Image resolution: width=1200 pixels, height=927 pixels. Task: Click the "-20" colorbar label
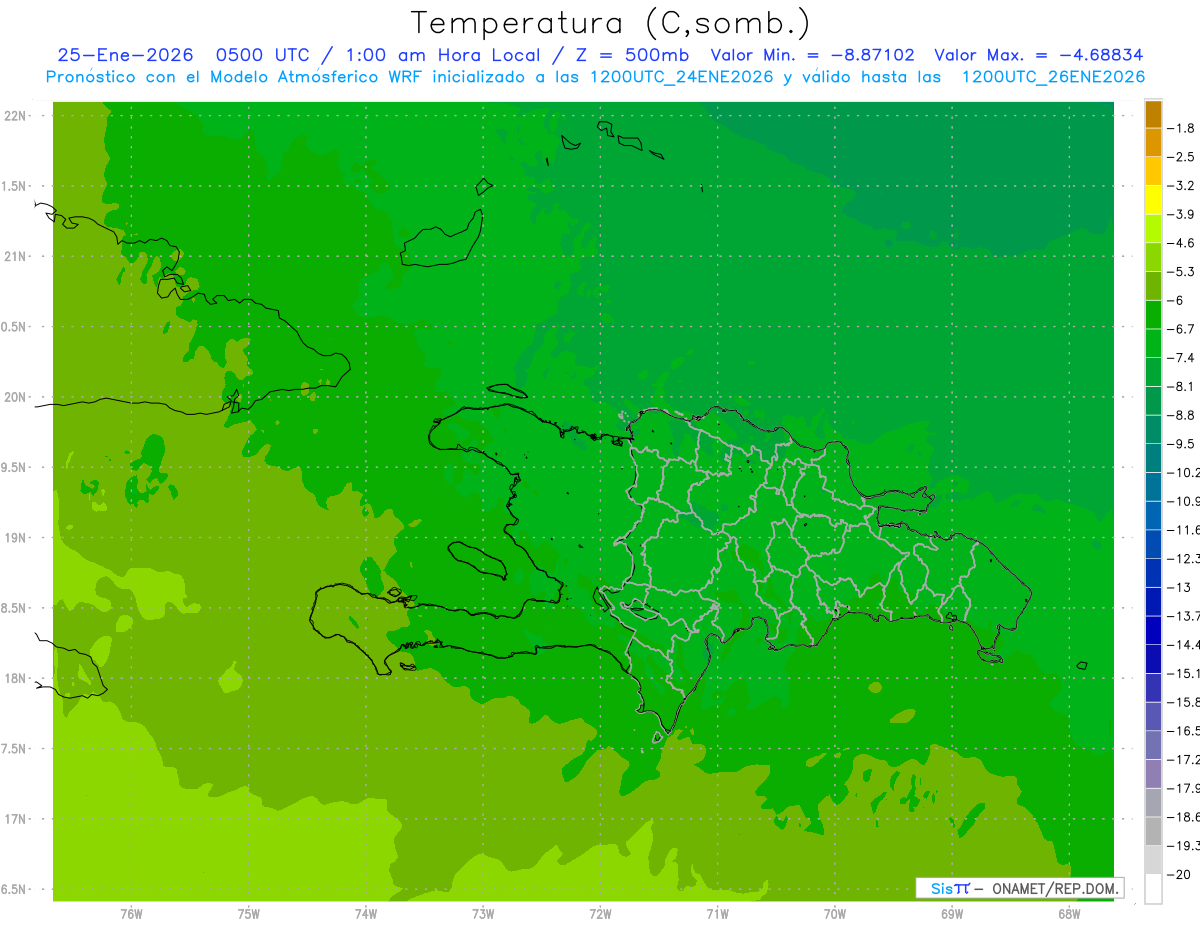(x=1180, y=874)
